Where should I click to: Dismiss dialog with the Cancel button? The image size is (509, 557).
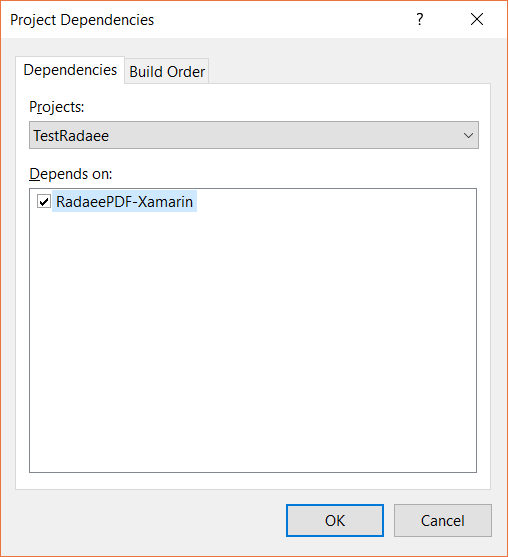point(443,520)
